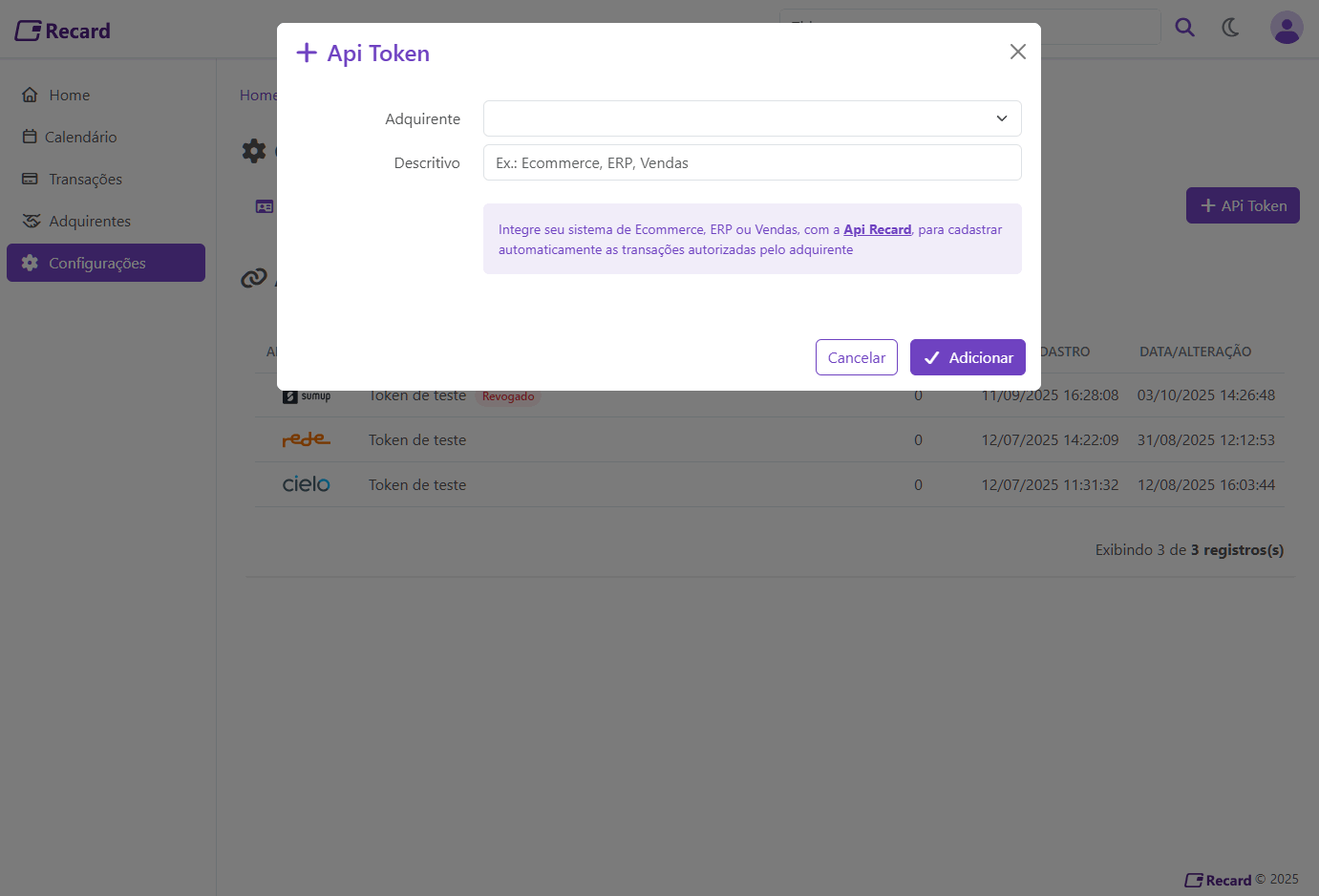The image size is (1319, 896).
Task: Click the Descritivo input field
Action: 752,162
